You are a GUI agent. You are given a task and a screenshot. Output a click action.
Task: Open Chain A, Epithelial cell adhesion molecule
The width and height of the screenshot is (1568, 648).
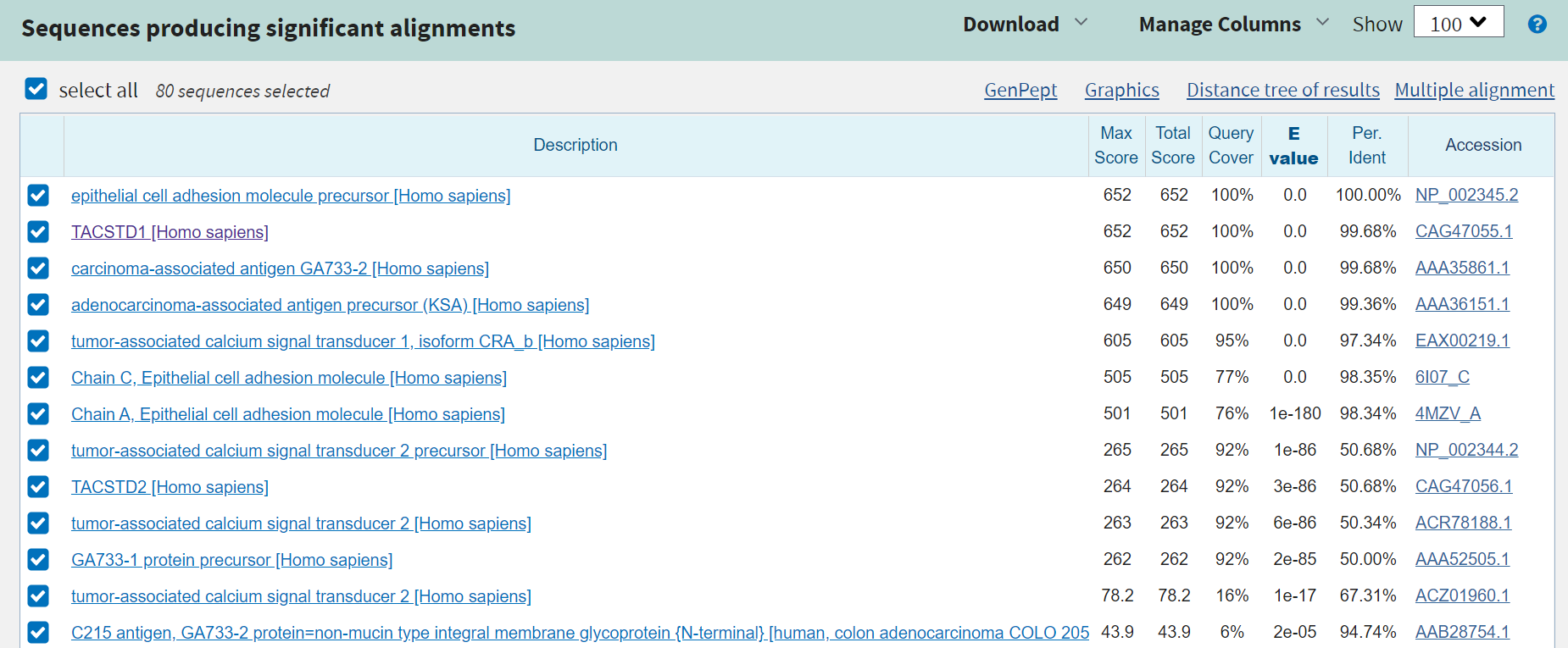pyautogui.click(x=288, y=414)
